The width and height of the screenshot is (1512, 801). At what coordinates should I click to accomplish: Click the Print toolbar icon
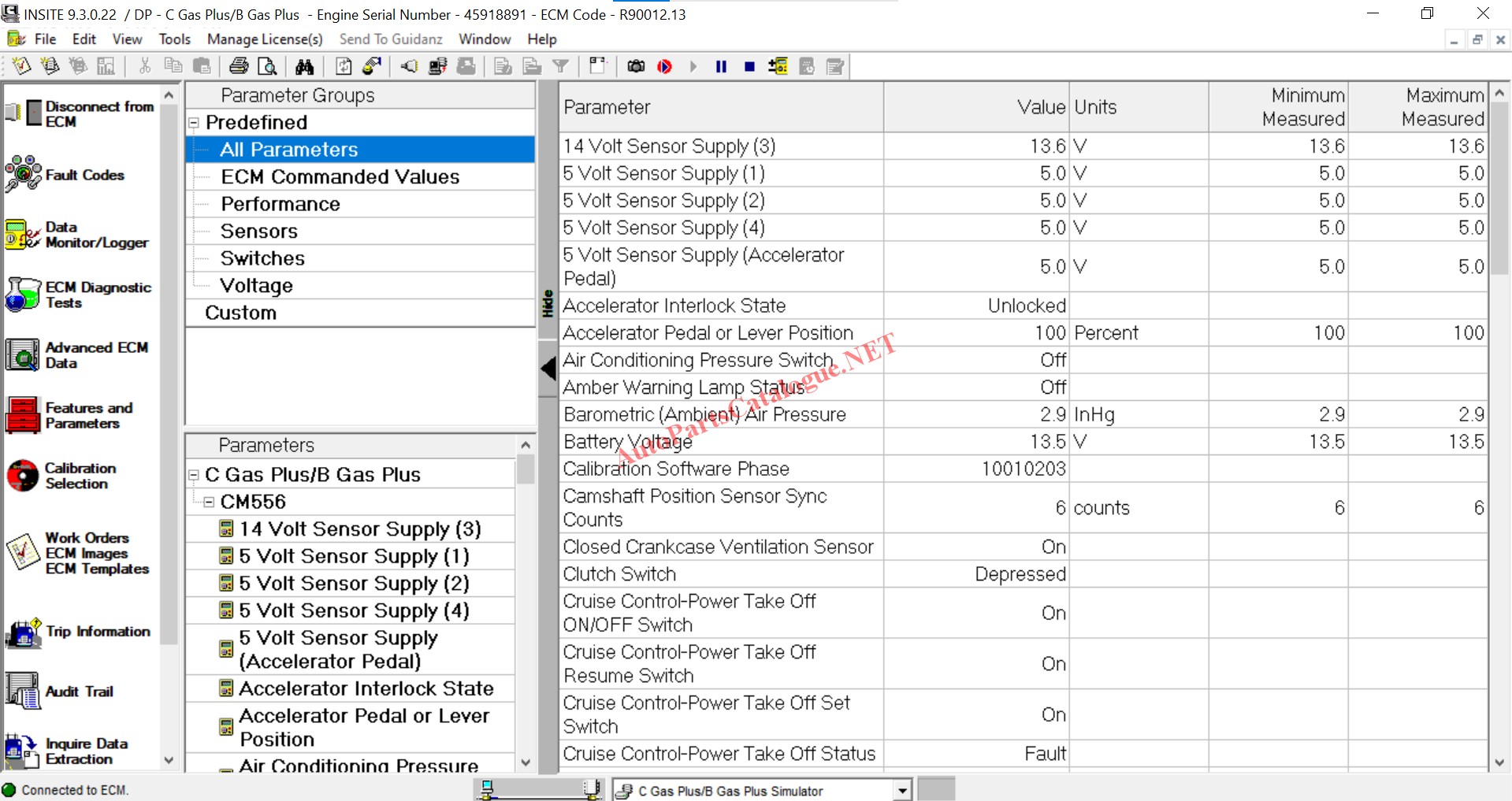click(x=238, y=66)
